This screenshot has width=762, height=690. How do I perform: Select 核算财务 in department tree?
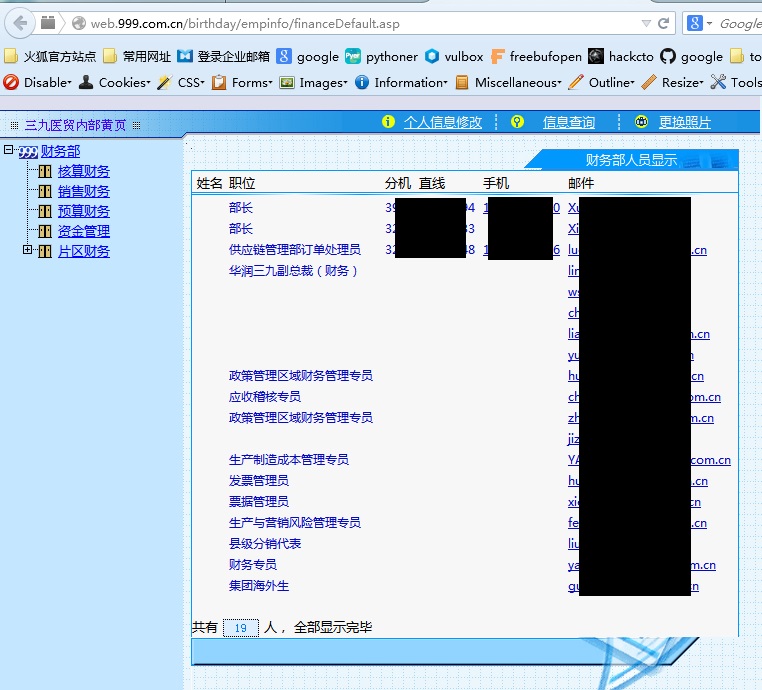tap(84, 172)
